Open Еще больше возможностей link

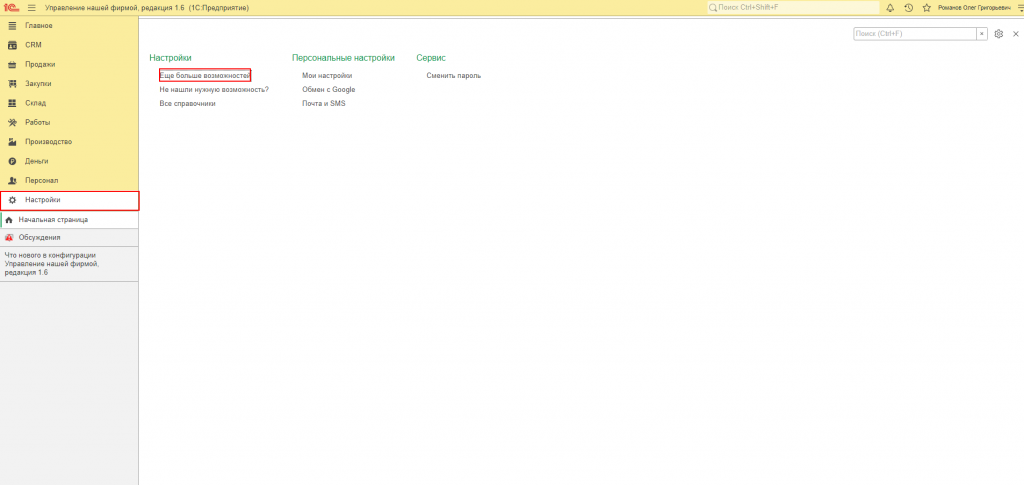[x=205, y=76]
